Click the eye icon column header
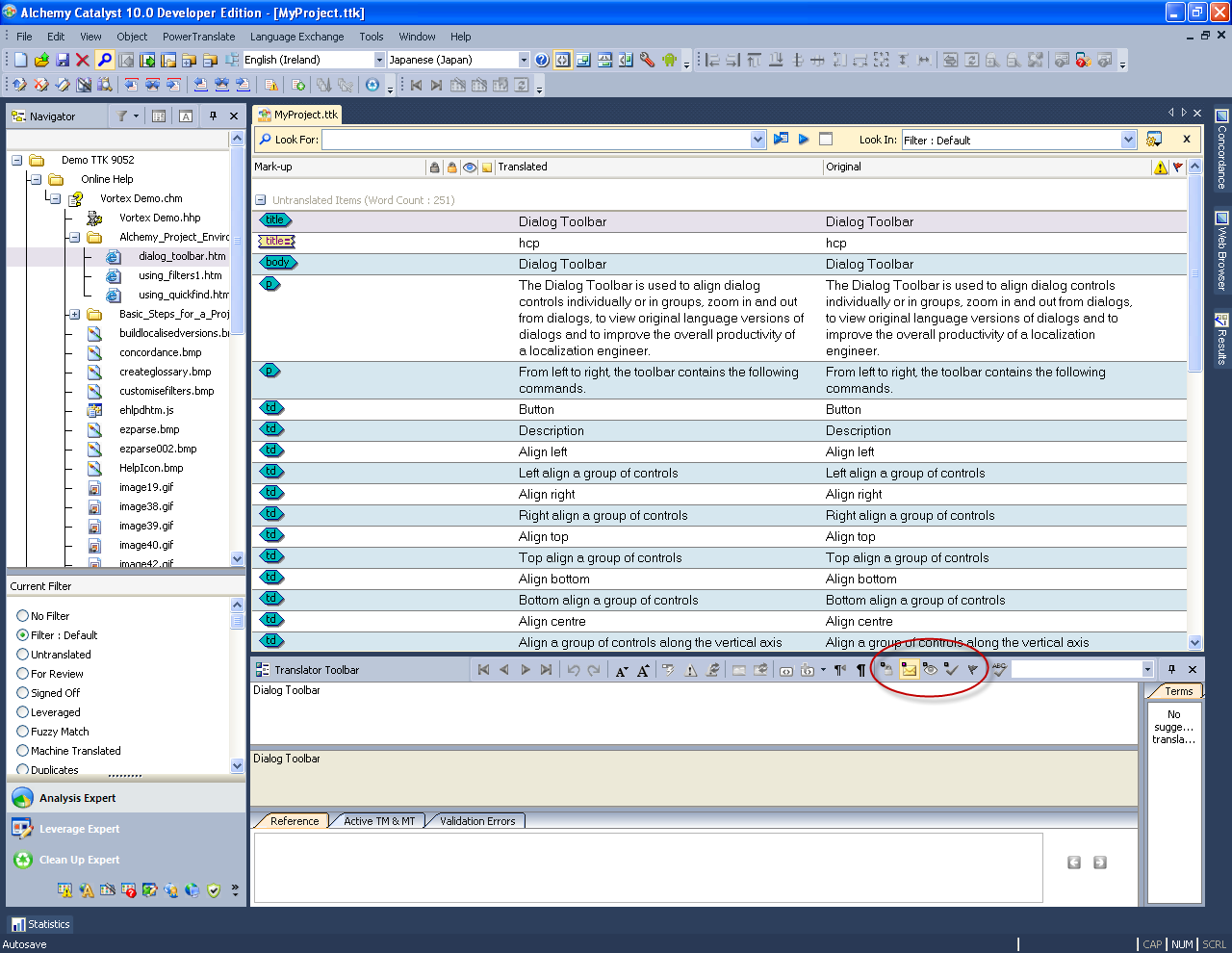 [470, 167]
